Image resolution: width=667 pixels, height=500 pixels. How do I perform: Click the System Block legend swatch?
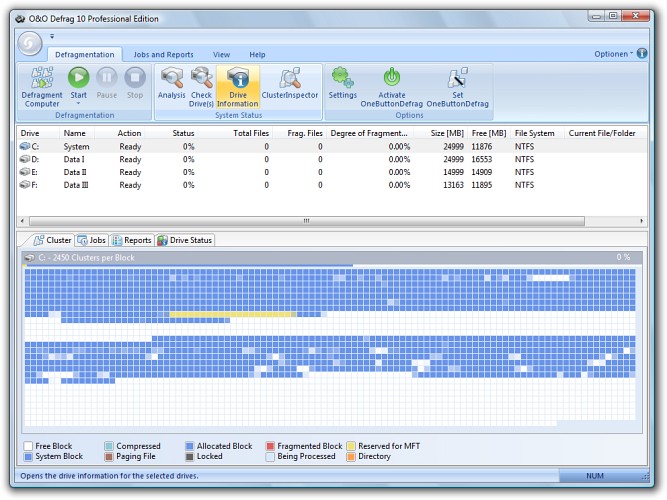click(29, 457)
